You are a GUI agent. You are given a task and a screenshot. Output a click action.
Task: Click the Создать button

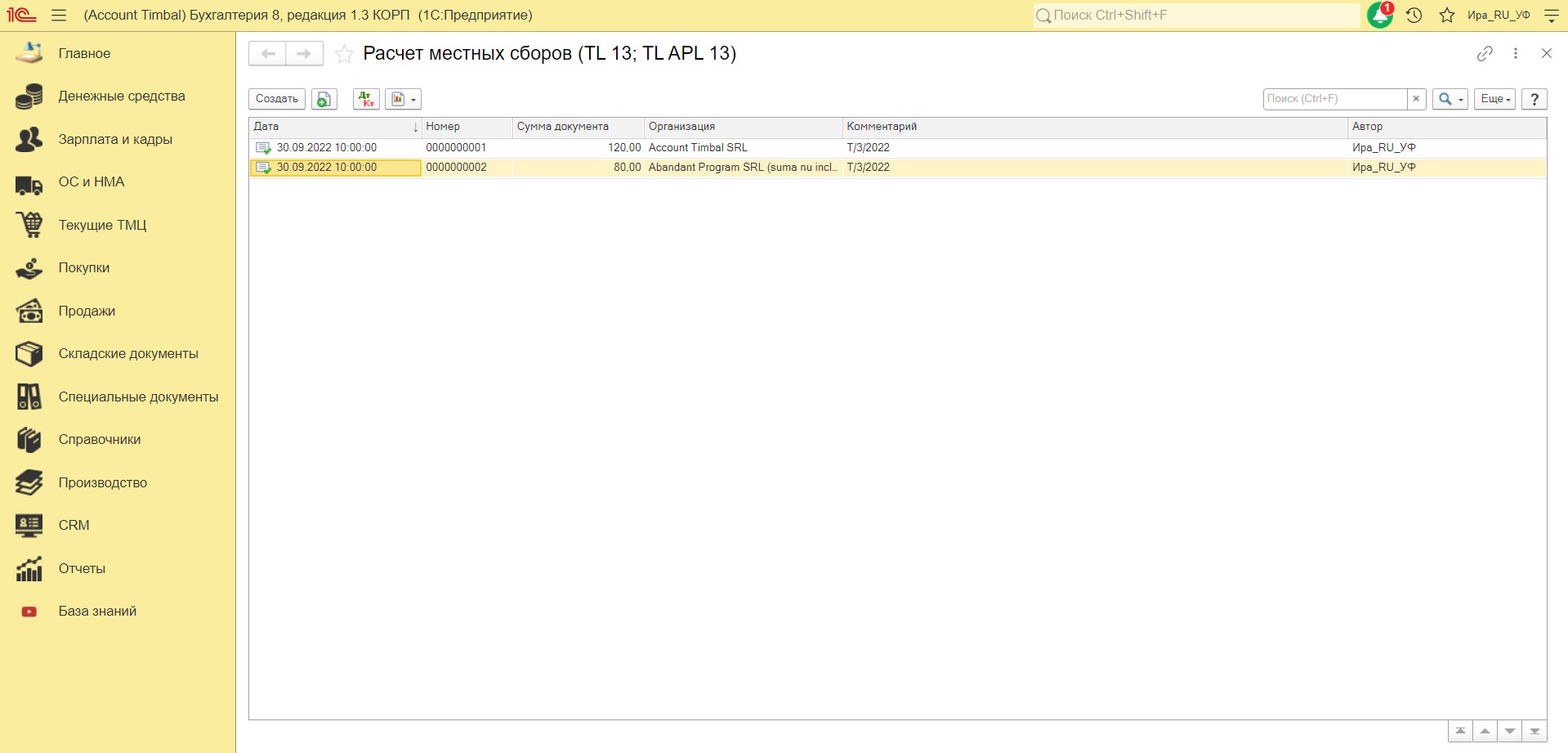point(277,99)
